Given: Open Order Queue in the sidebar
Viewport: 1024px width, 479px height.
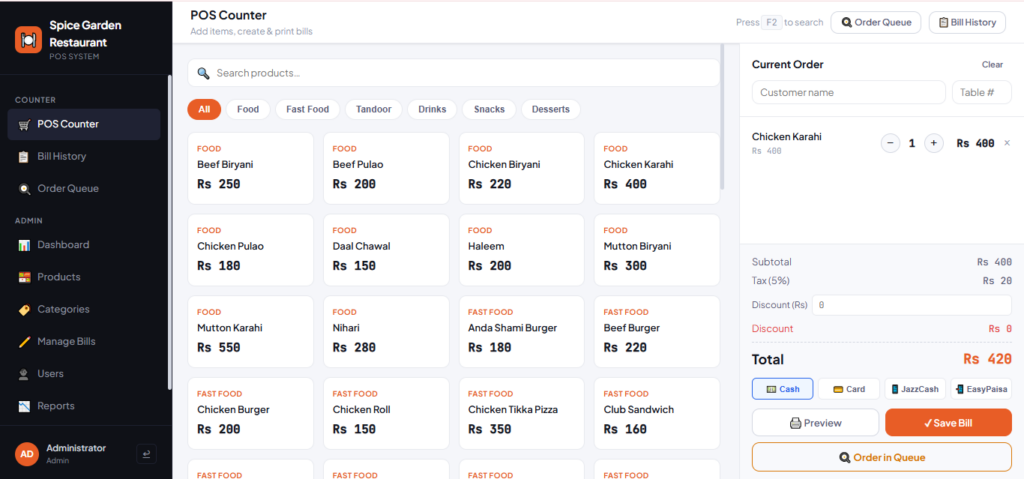Looking at the screenshot, I should click(68, 188).
